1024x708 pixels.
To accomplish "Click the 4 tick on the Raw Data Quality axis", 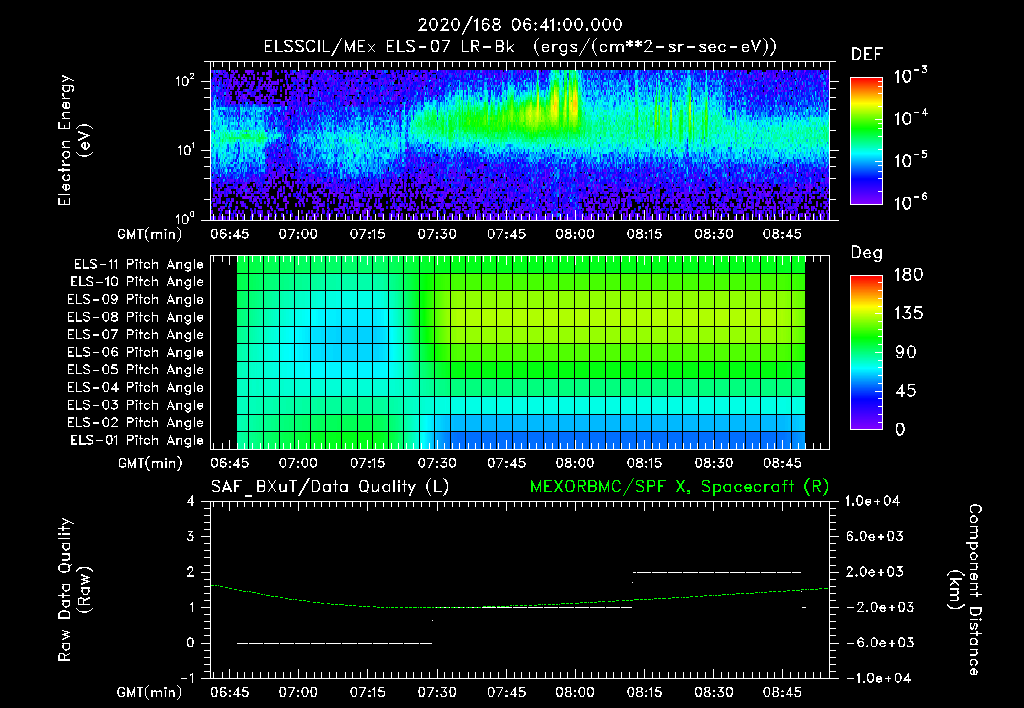I will point(191,501).
